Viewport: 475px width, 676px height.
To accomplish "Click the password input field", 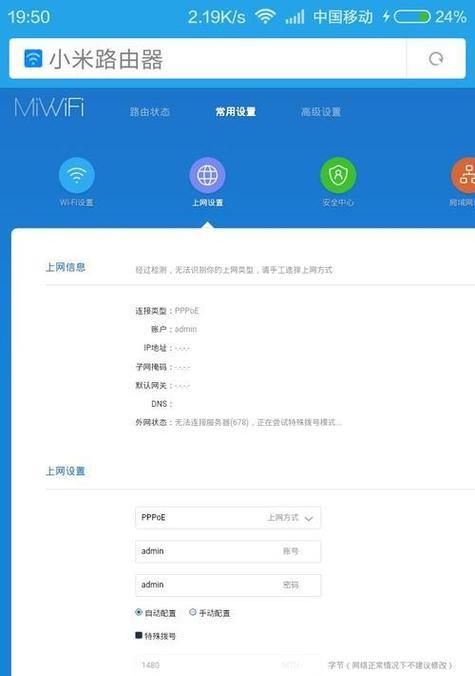I will click(228, 585).
